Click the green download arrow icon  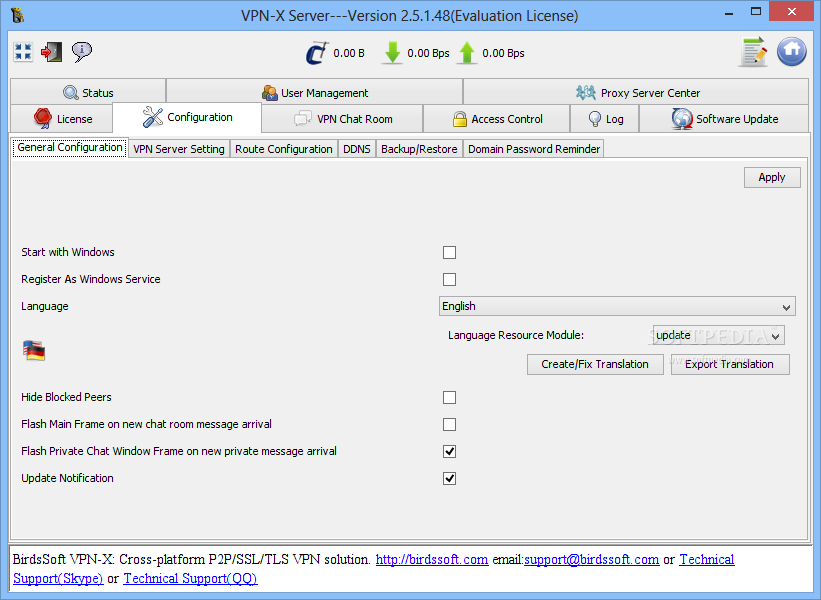[392, 53]
